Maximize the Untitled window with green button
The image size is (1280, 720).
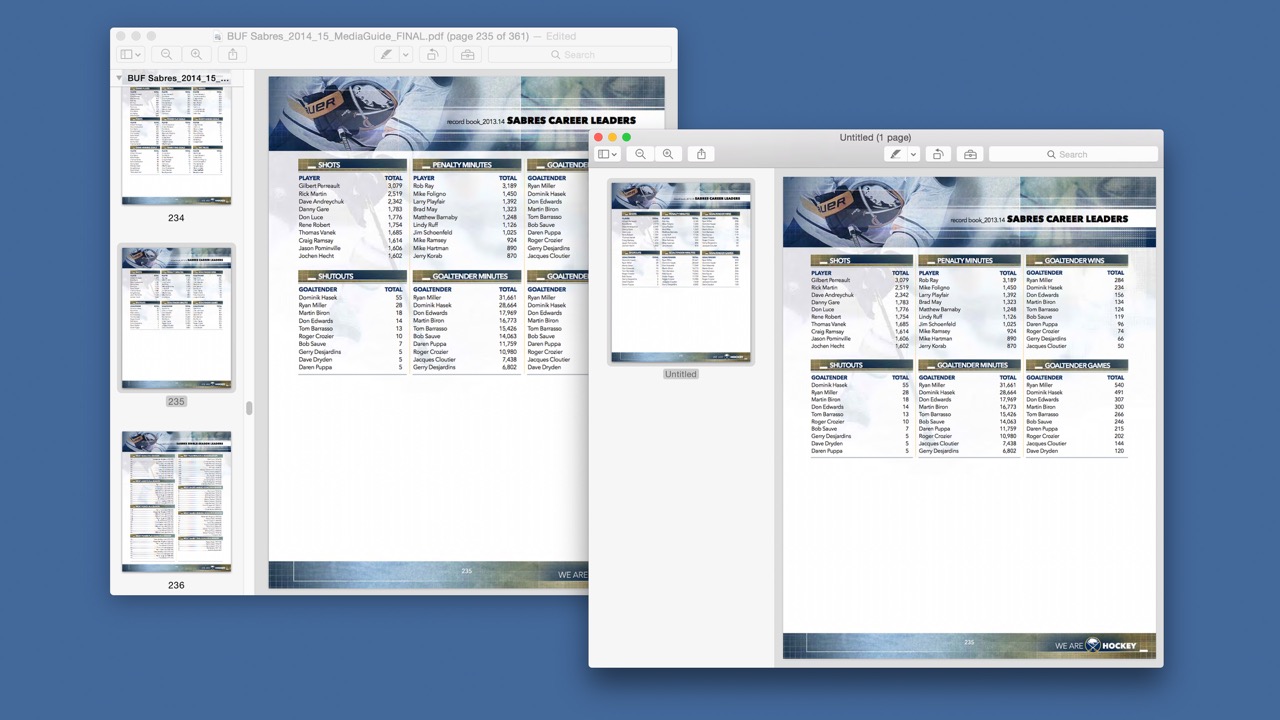627,137
